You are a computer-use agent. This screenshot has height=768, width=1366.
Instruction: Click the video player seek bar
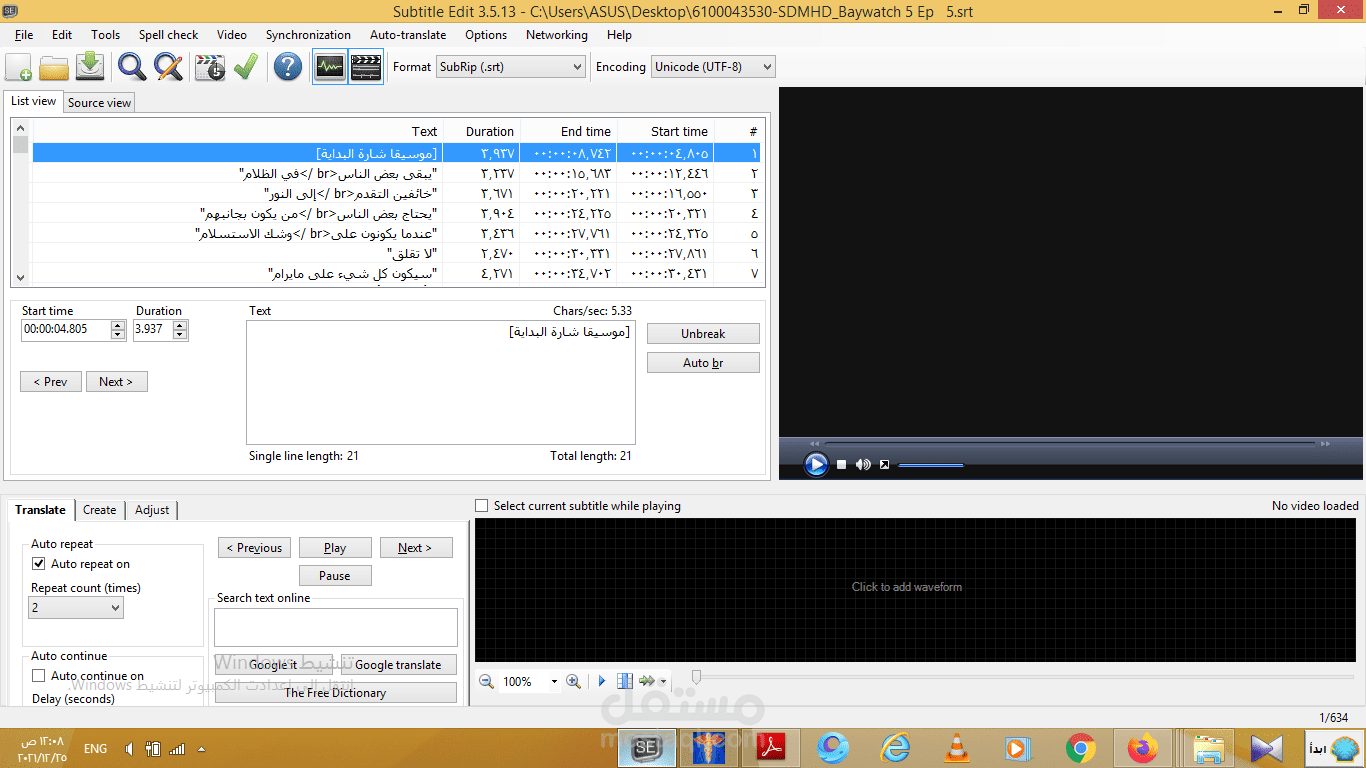click(1070, 443)
